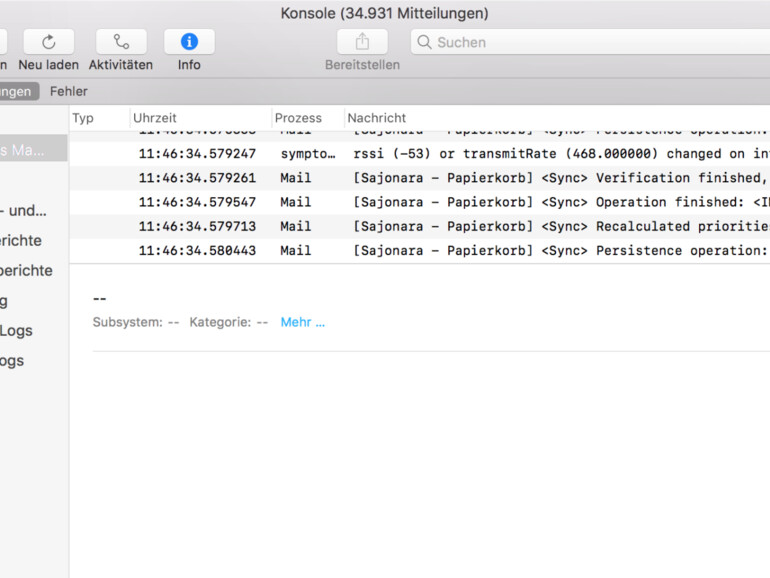The width and height of the screenshot is (770, 578).
Task: Select log row at 11:46:34.580443
Action: [x=420, y=250]
